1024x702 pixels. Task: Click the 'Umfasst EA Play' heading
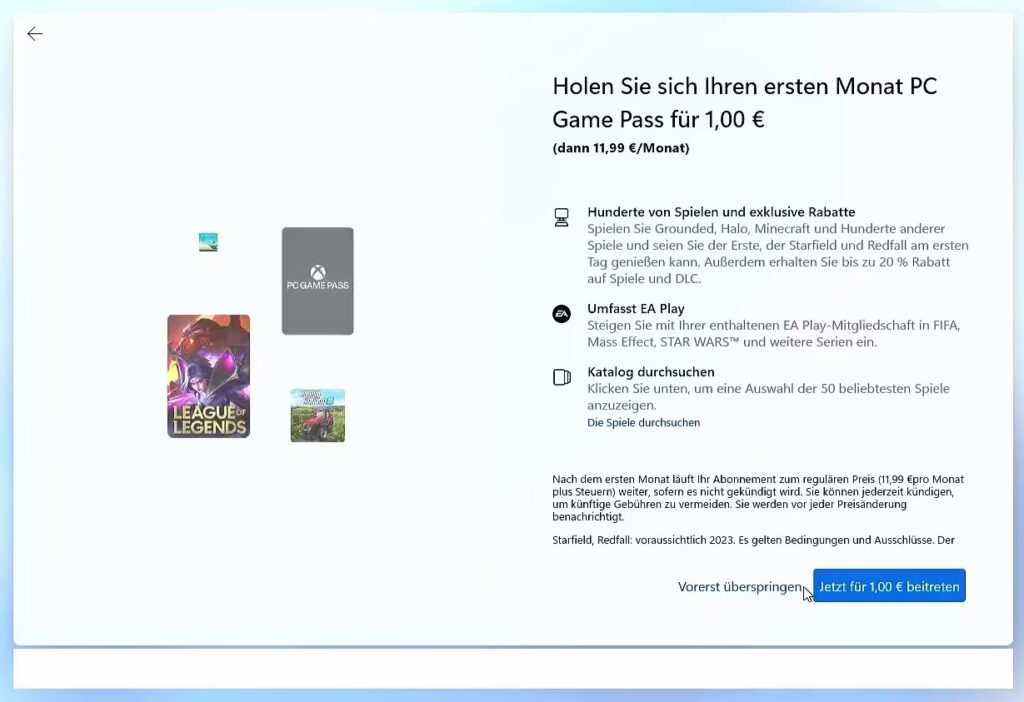pyautogui.click(x=636, y=309)
